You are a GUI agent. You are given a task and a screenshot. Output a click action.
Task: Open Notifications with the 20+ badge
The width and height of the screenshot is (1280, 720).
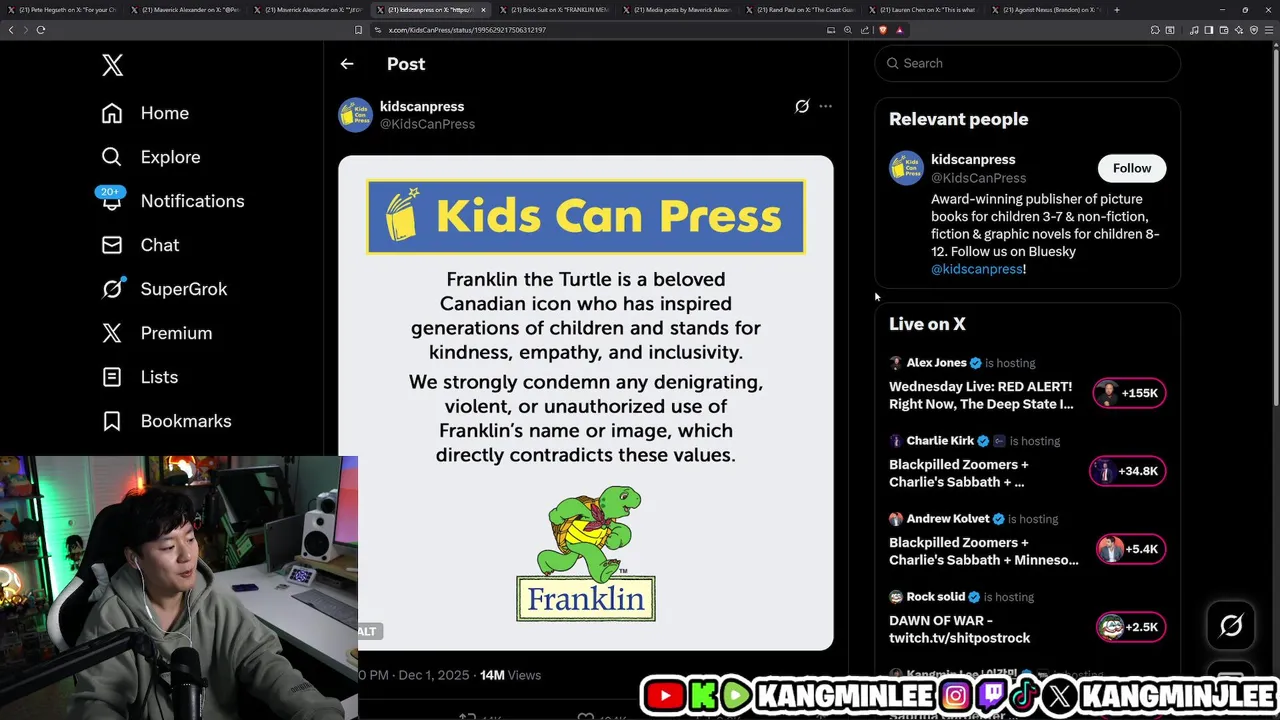(x=172, y=201)
